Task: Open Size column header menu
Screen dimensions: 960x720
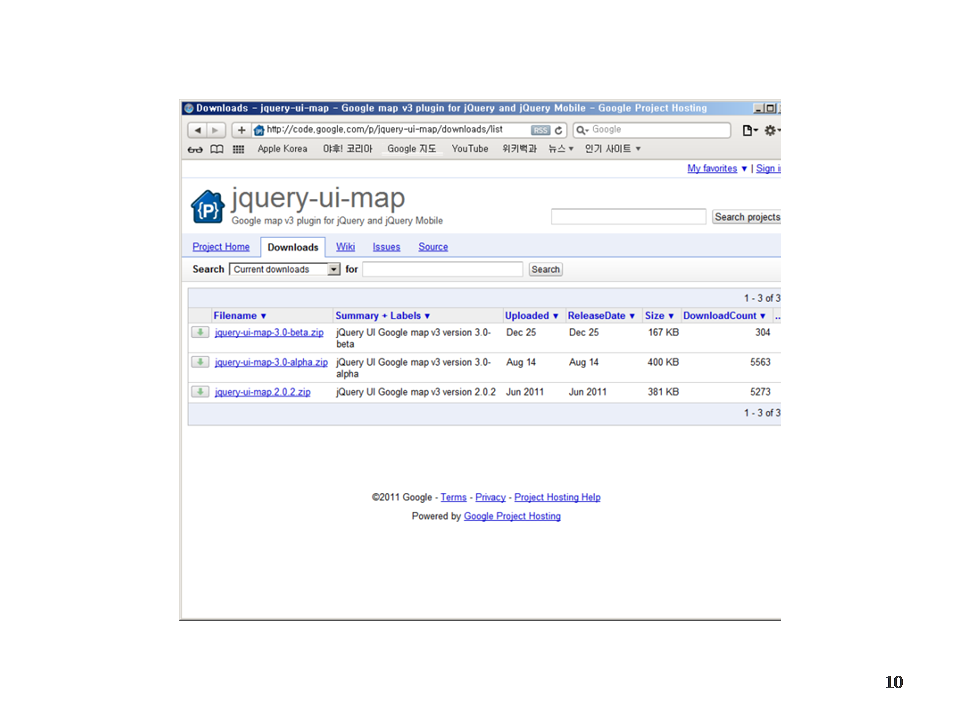Action: pyautogui.click(x=659, y=316)
